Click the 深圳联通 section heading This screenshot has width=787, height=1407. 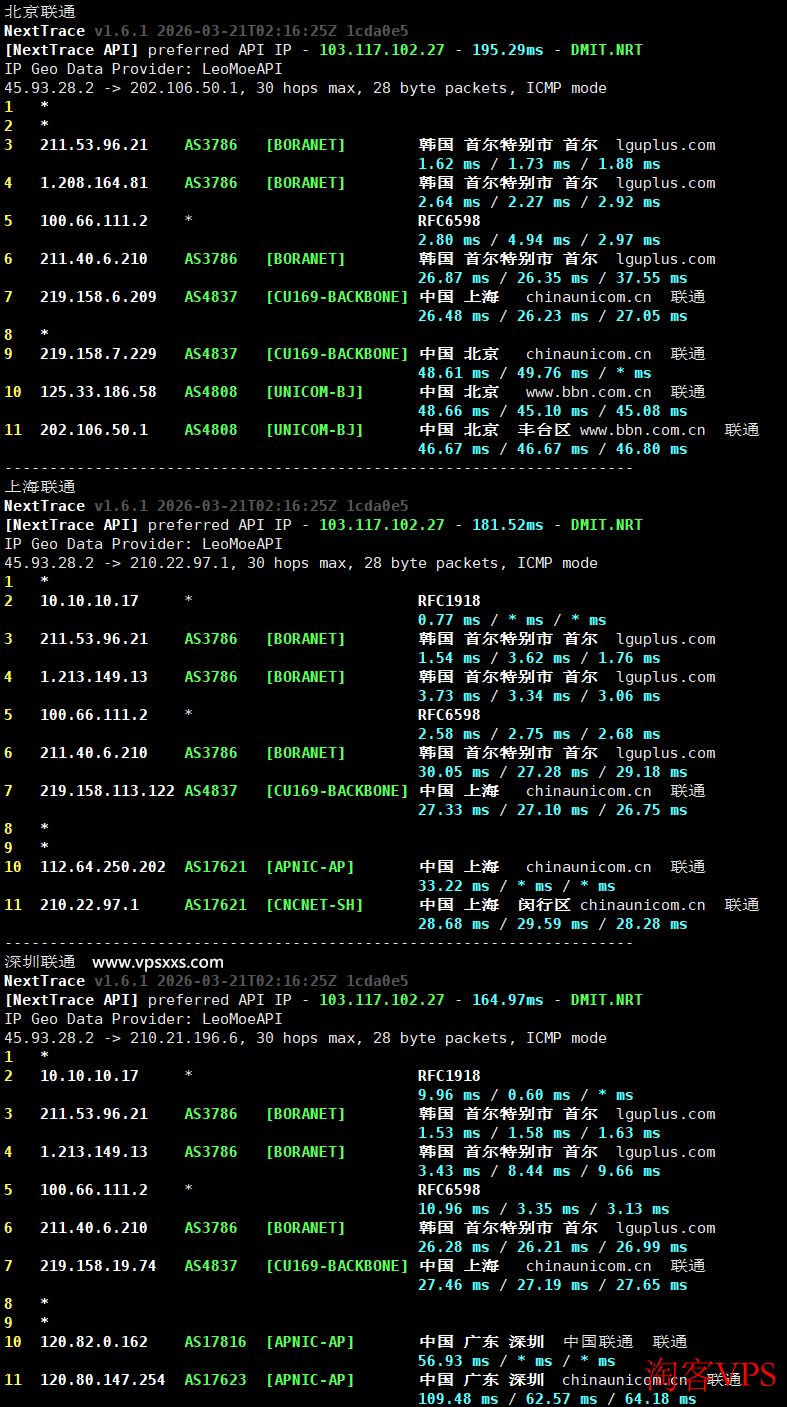tap(40, 962)
